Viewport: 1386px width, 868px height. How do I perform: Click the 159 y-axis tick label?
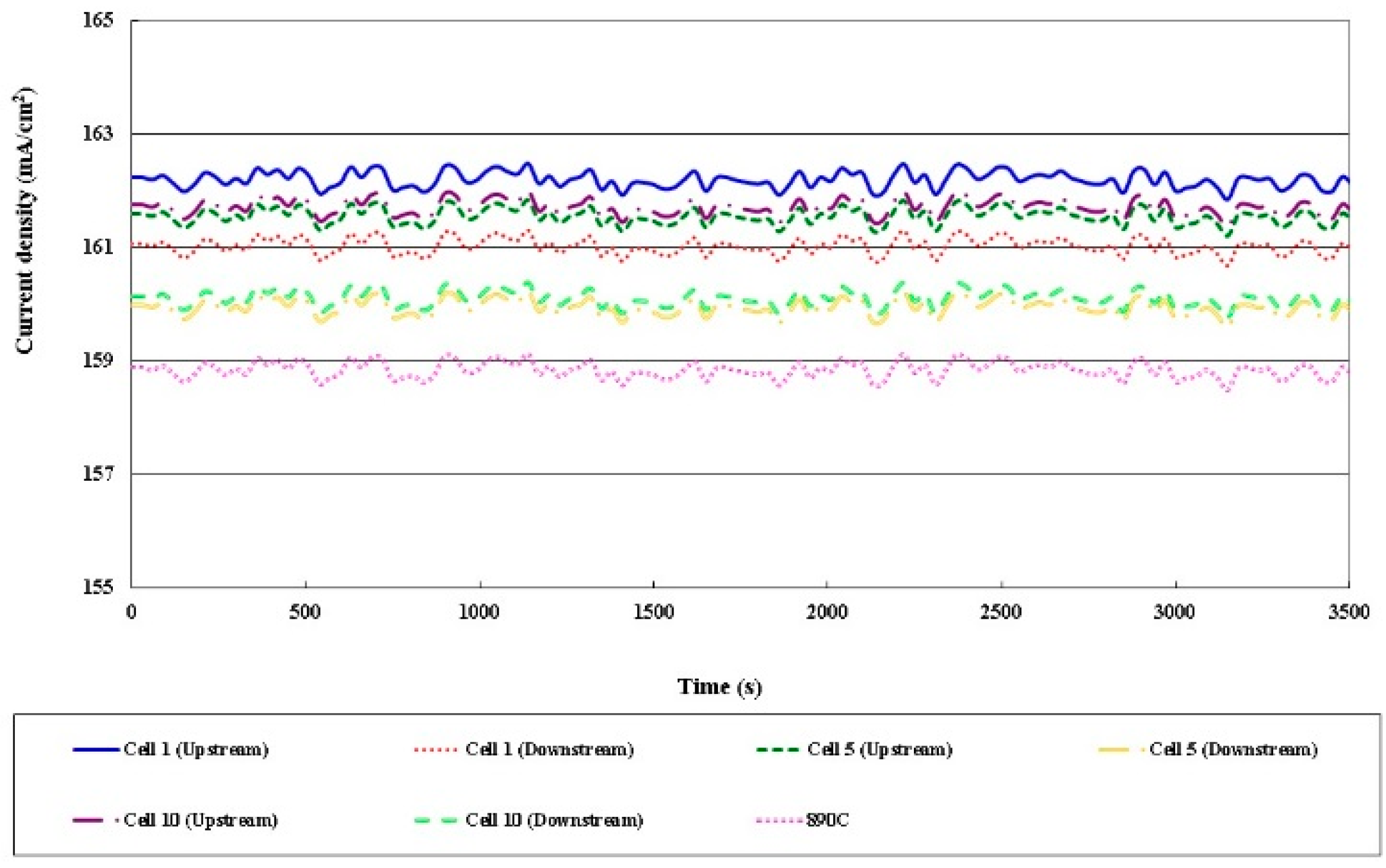[97, 360]
